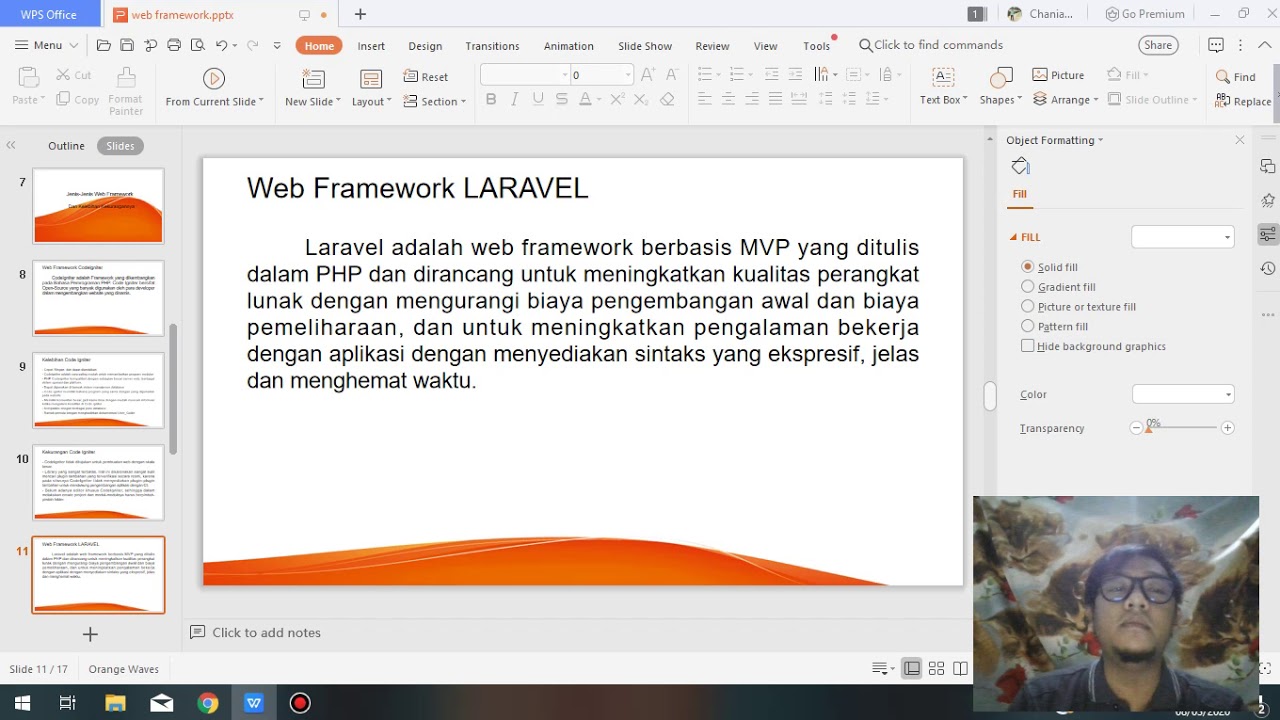The width and height of the screenshot is (1280, 720).
Task: Open the Insert ribbon tab
Action: point(371,46)
